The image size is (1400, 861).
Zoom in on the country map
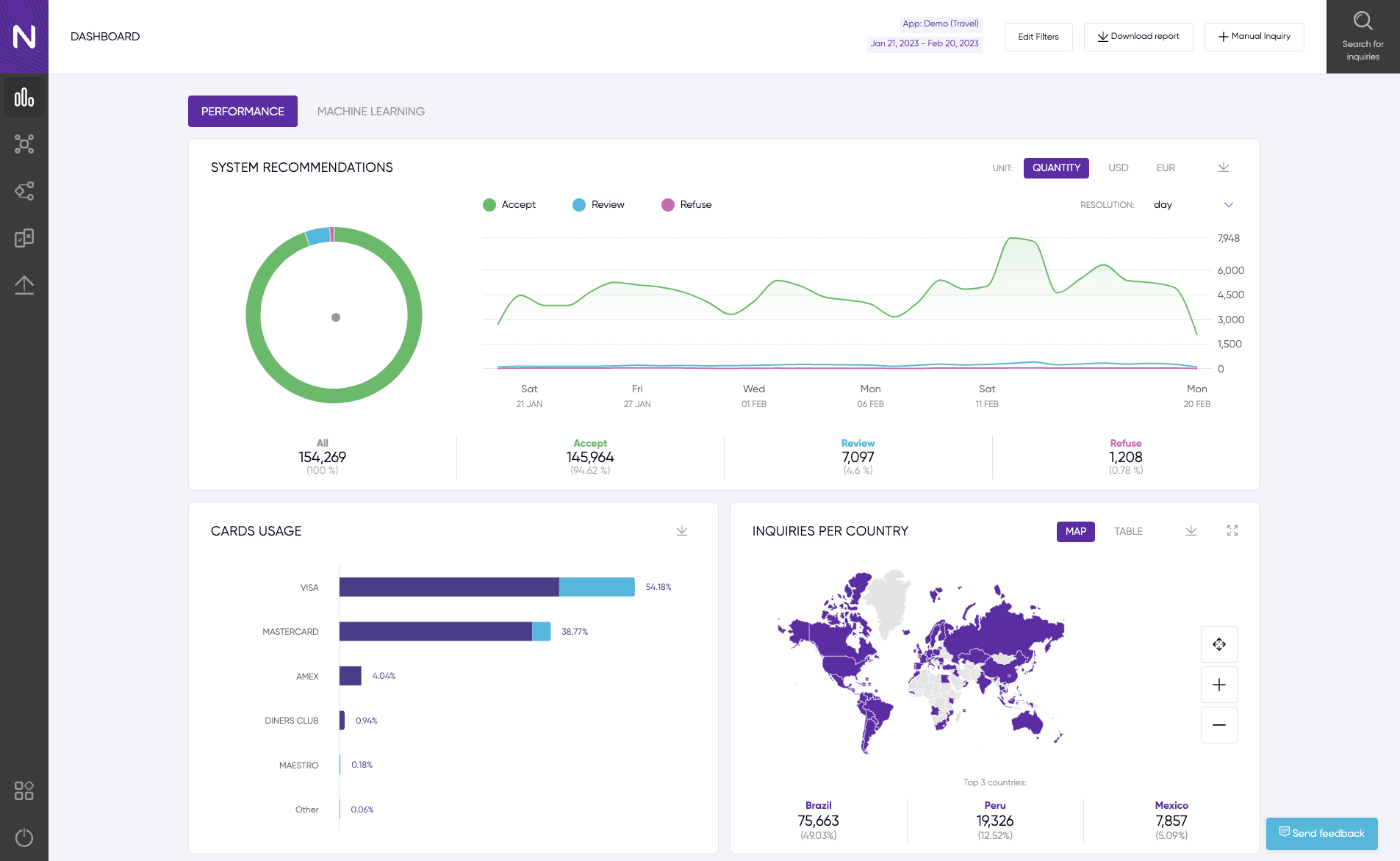[1219, 685]
